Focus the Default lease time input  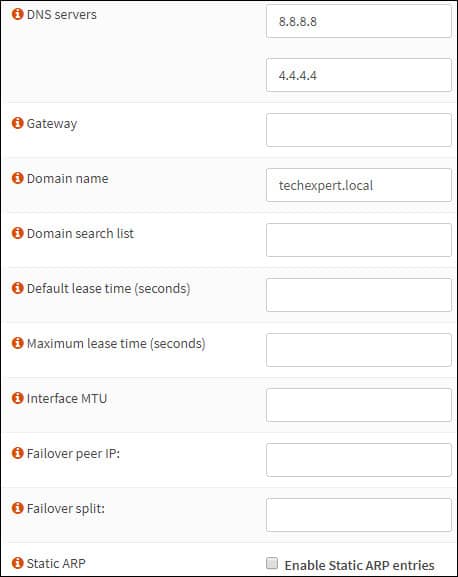[359, 295]
